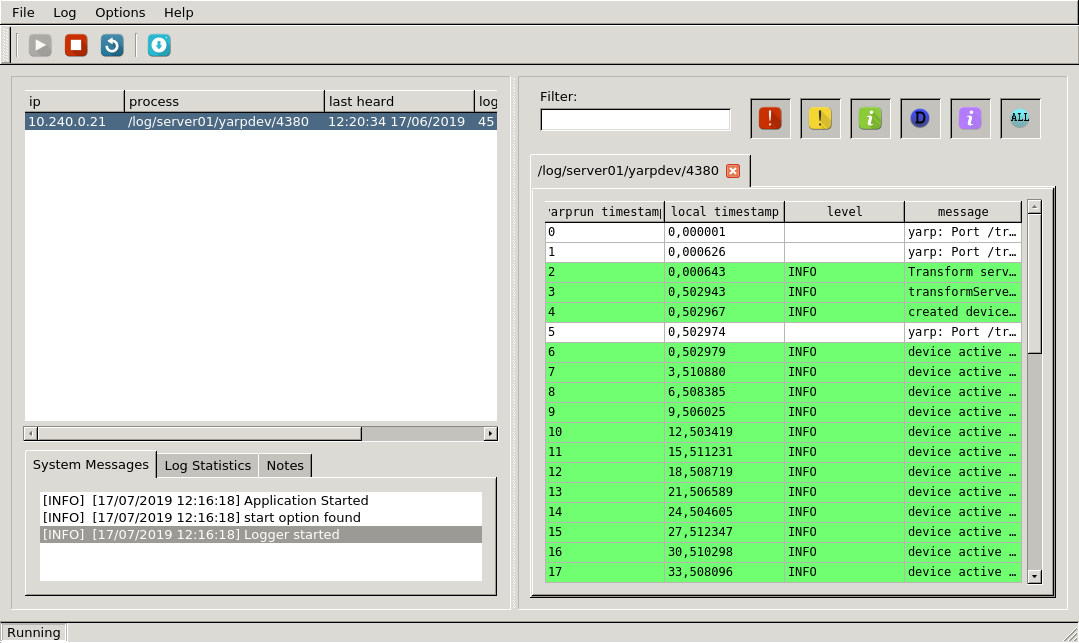Open the Log menu
The image size is (1079, 643).
coord(65,12)
